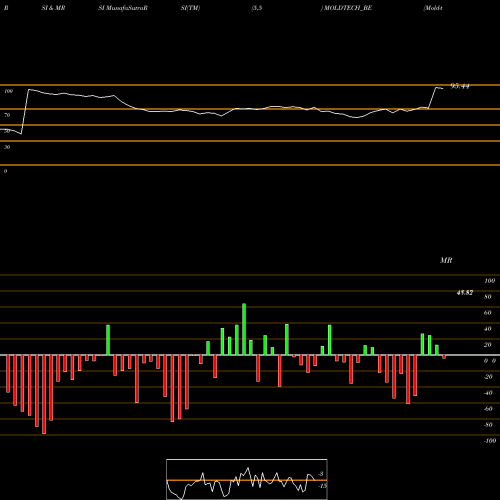Click the 'SI(TM)' header label
Screen dimensions: 500x500
pyautogui.click(x=190, y=8)
